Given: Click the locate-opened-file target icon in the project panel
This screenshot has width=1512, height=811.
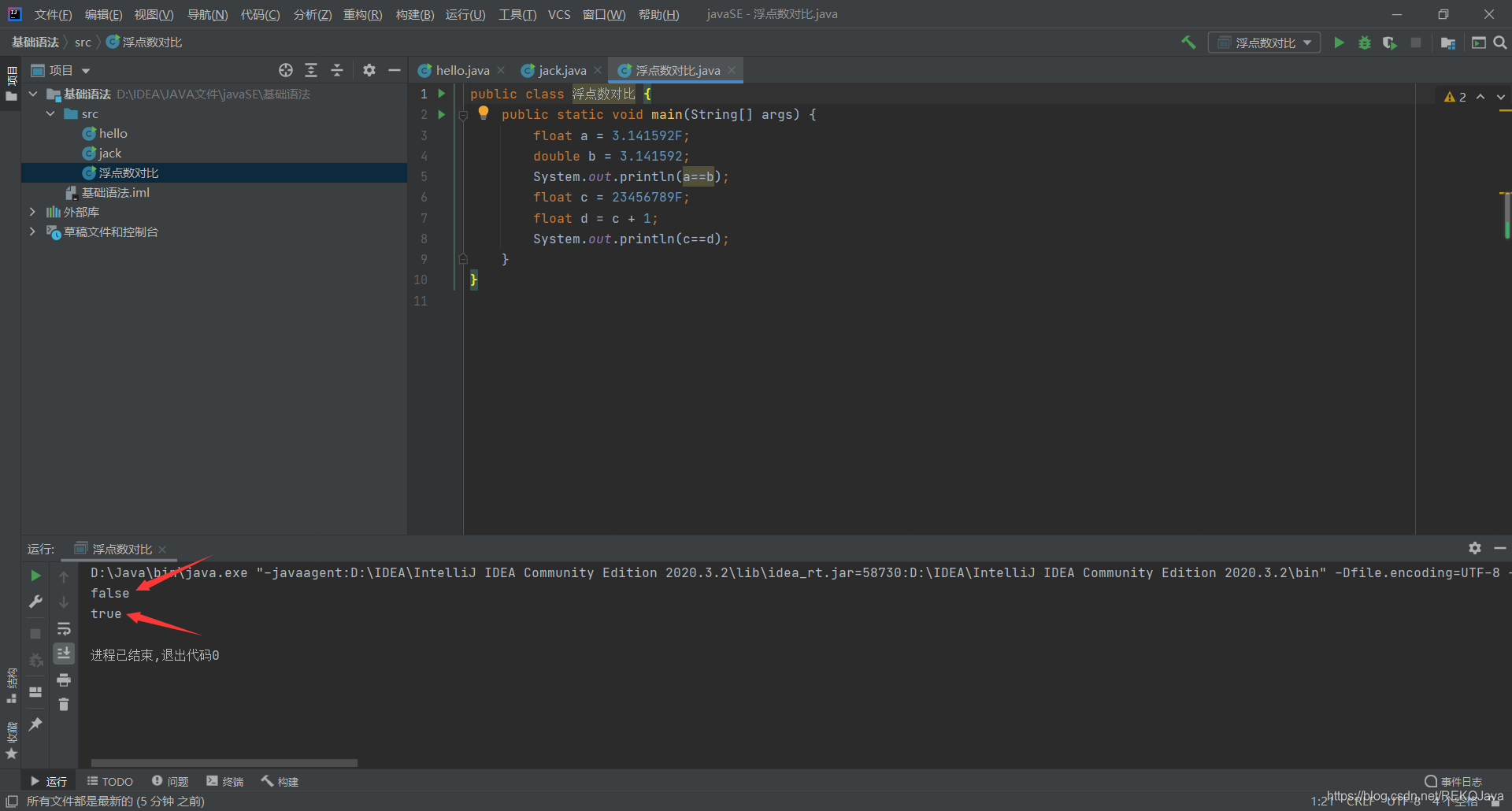Looking at the screenshot, I should point(286,70).
